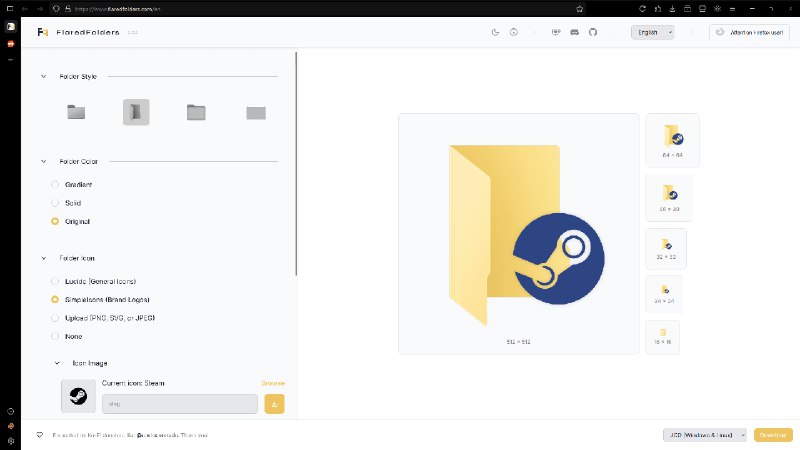Click the 64 × 64 preview thumbnail
Viewport: 800px width, 450px height.
point(672,140)
